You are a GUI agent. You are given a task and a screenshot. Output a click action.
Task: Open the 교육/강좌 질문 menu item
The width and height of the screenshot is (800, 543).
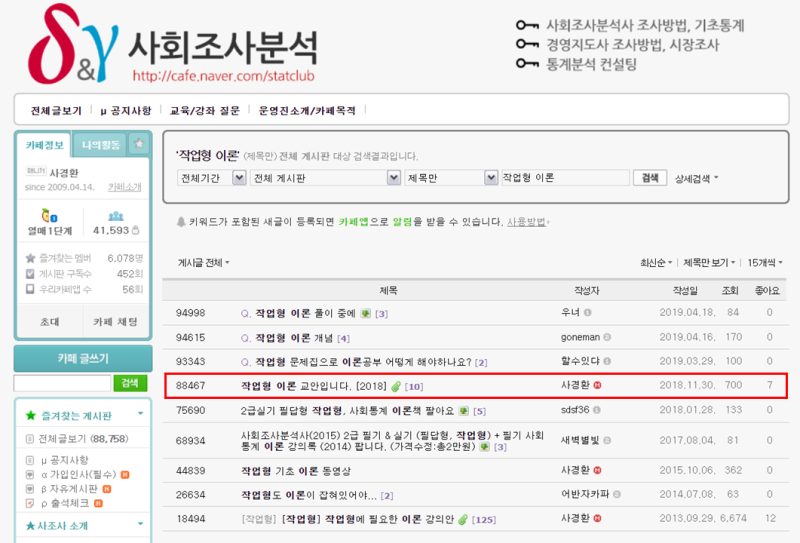pos(205,111)
